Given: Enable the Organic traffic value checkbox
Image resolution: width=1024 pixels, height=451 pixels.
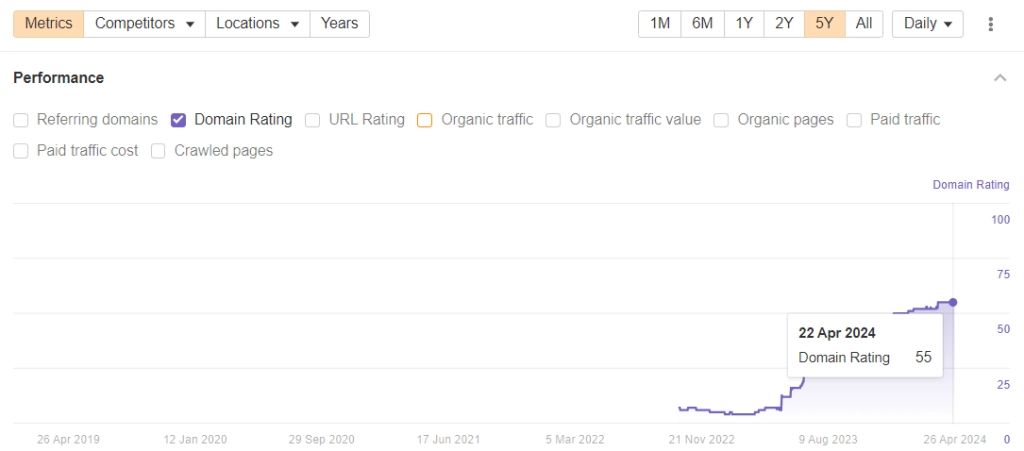Looking at the screenshot, I should coord(553,120).
